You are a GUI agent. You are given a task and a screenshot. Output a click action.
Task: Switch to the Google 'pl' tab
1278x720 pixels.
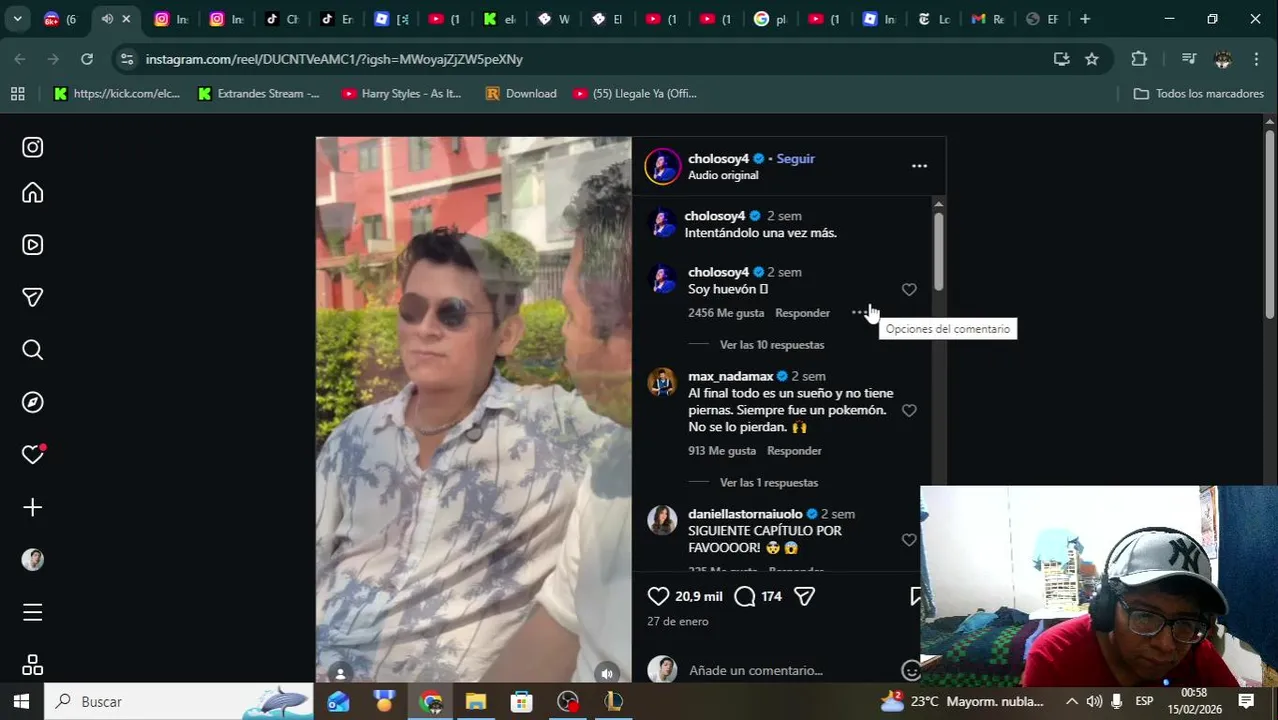pos(770,19)
